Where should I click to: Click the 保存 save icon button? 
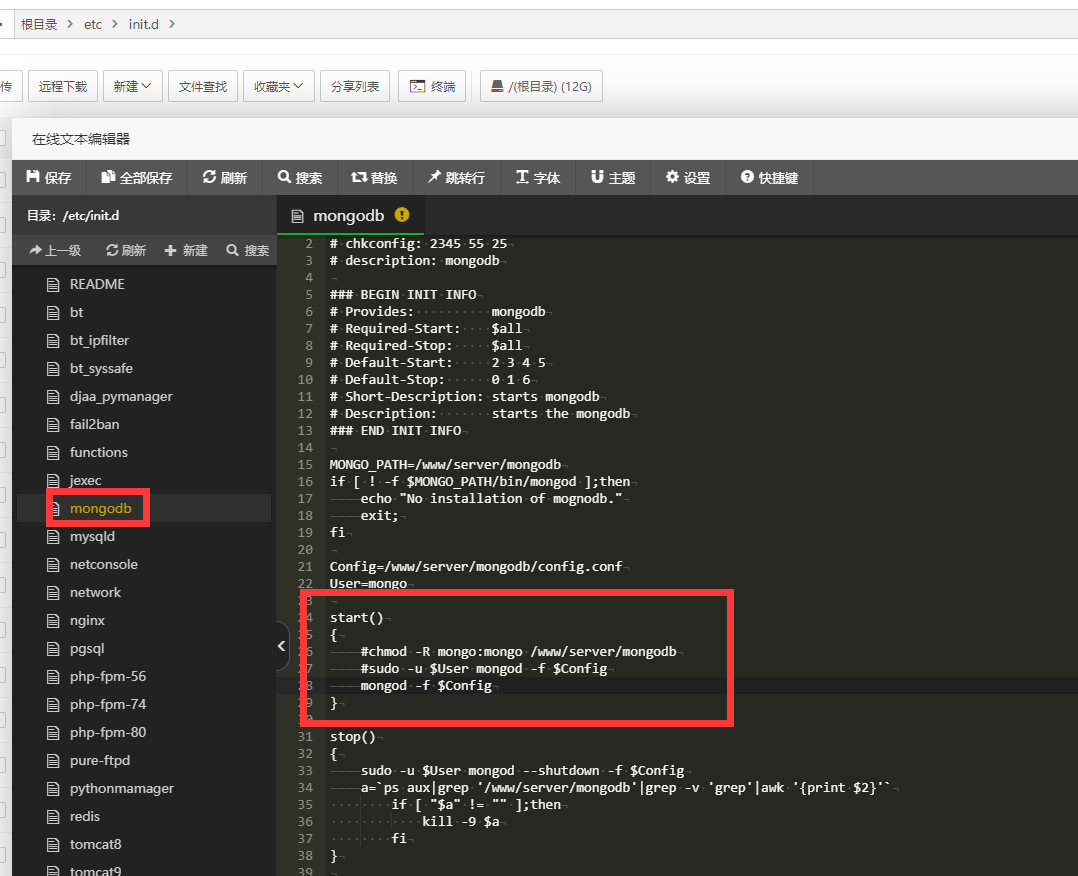tap(49, 178)
